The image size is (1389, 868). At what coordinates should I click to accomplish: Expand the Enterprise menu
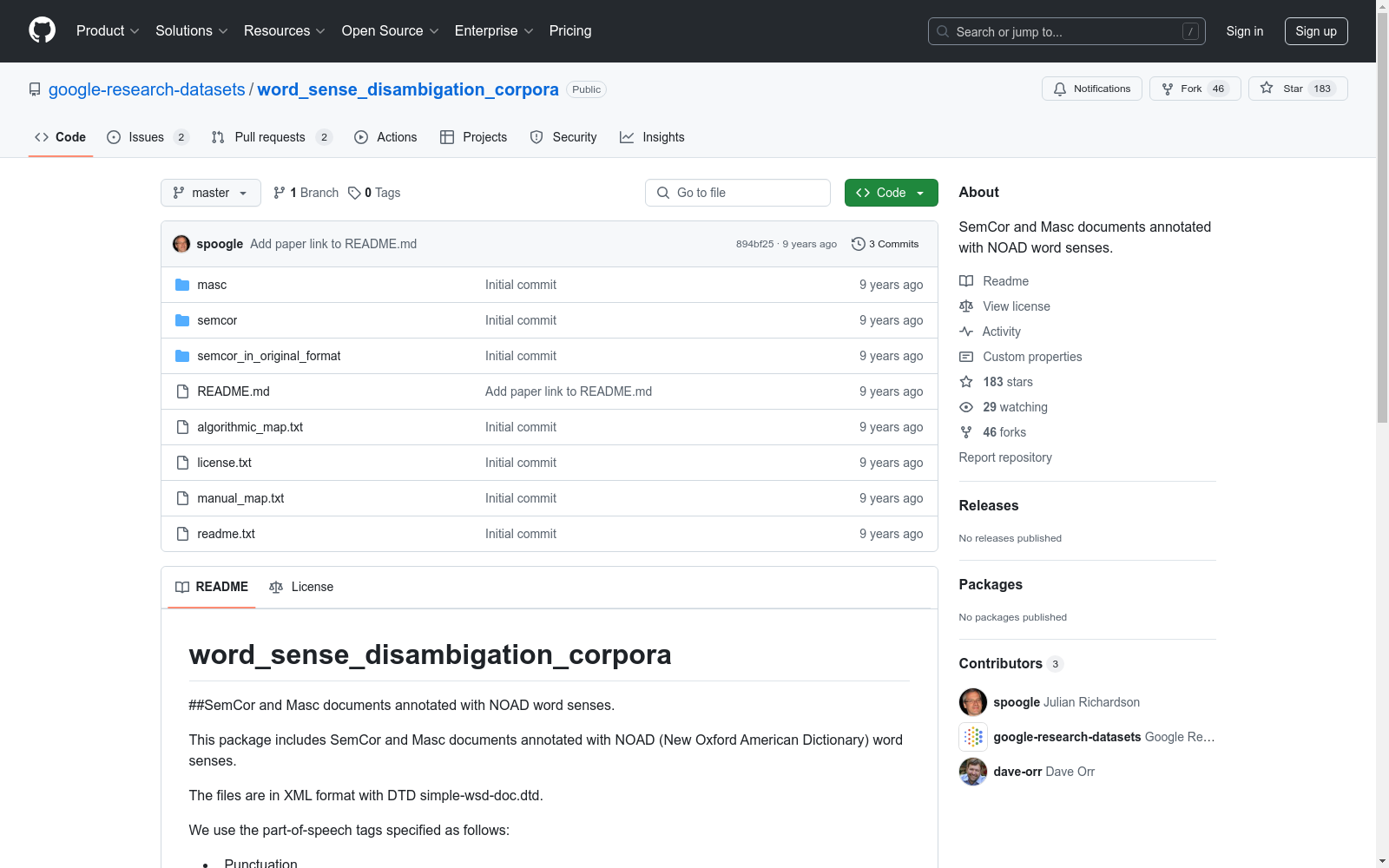tap(494, 31)
